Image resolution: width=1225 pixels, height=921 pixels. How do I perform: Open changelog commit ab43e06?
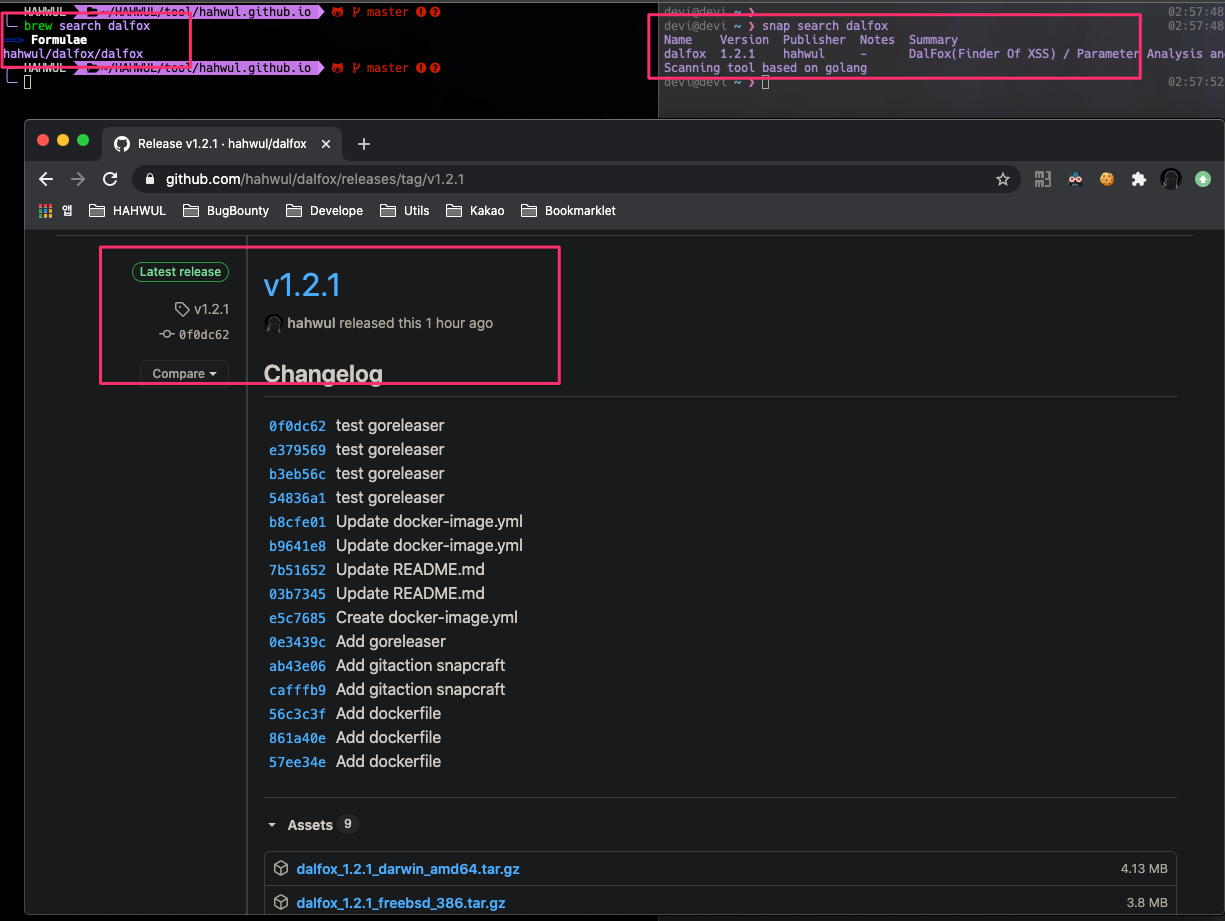[x=297, y=666]
